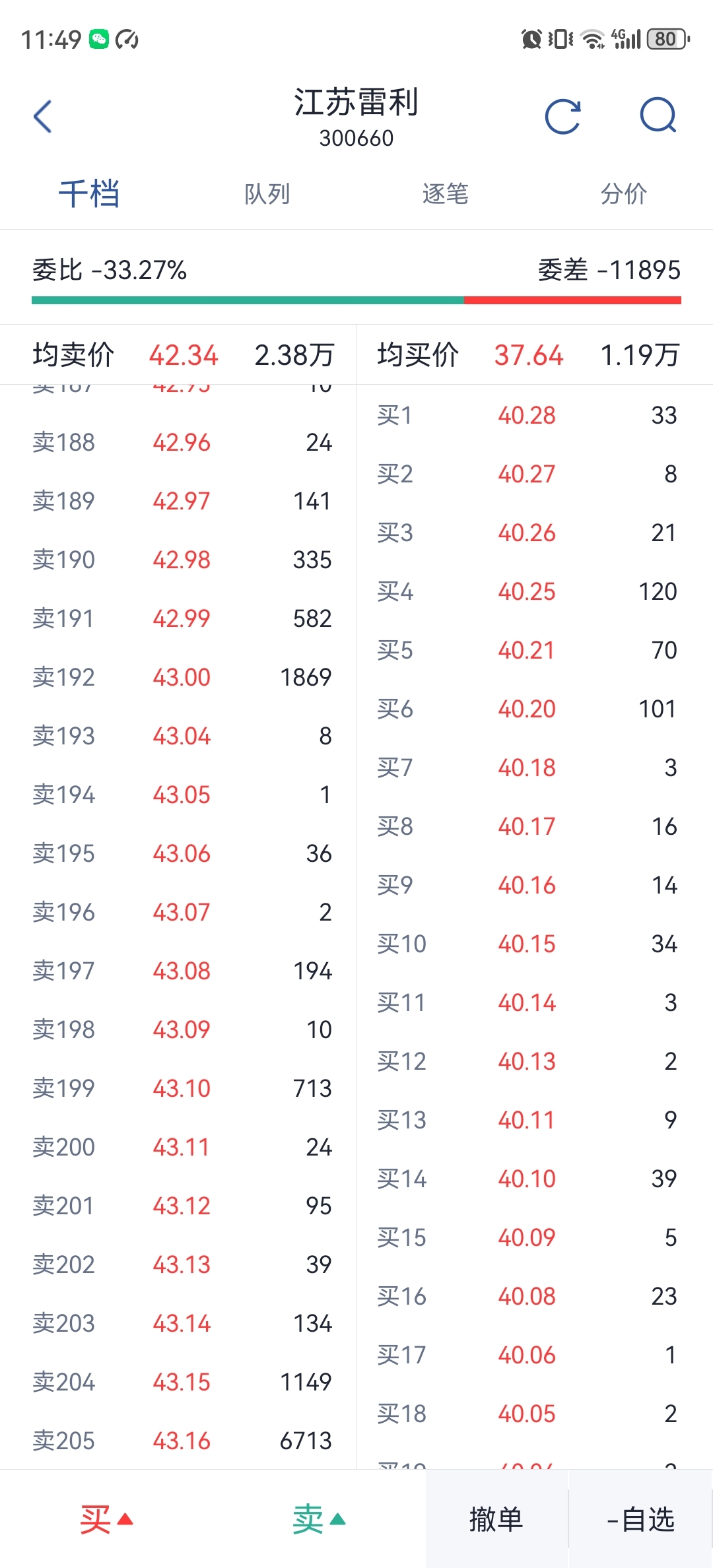Select the 千档 tab

[89, 194]
